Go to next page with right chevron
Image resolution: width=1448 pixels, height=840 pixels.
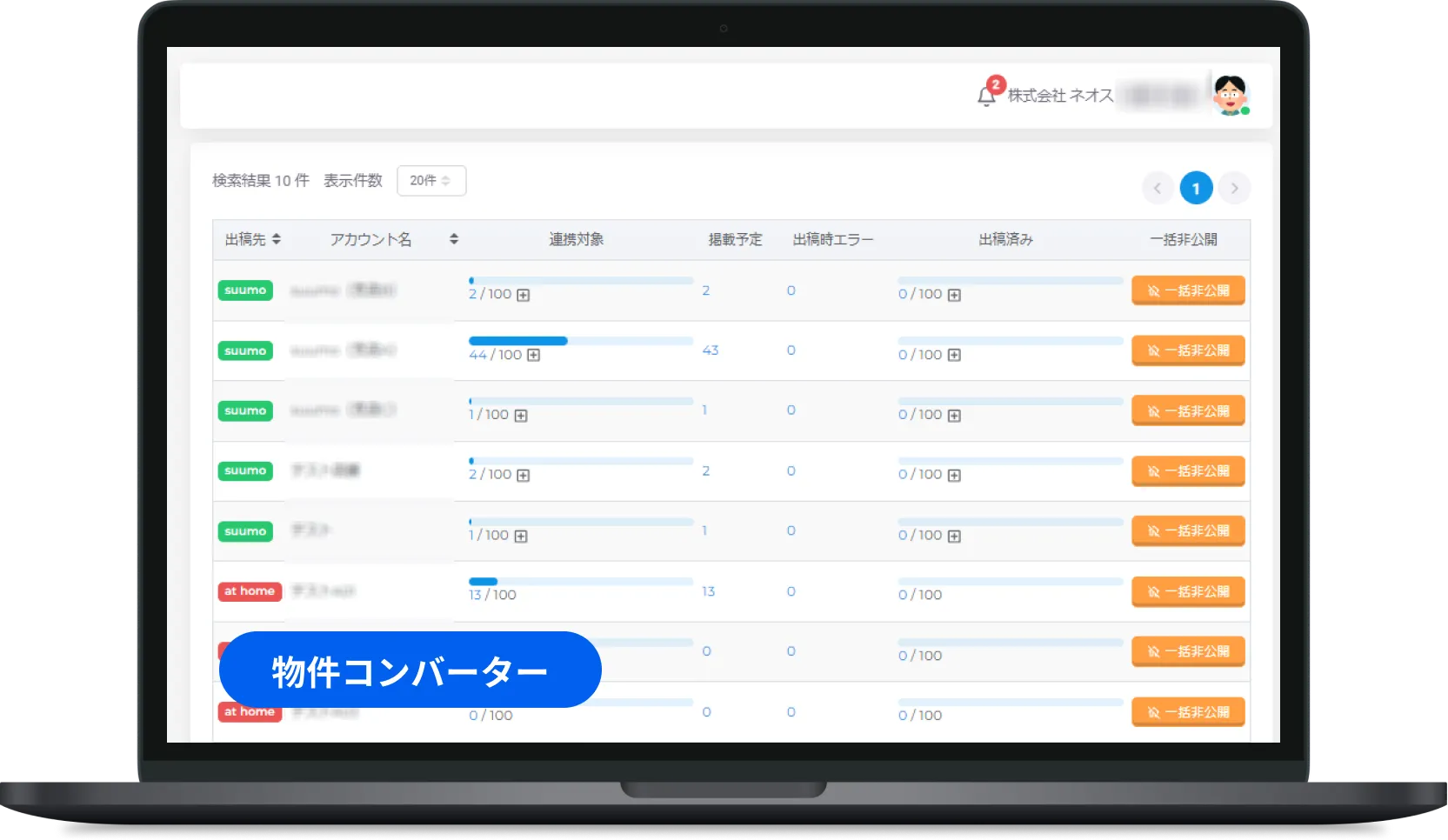[1234, 188]
